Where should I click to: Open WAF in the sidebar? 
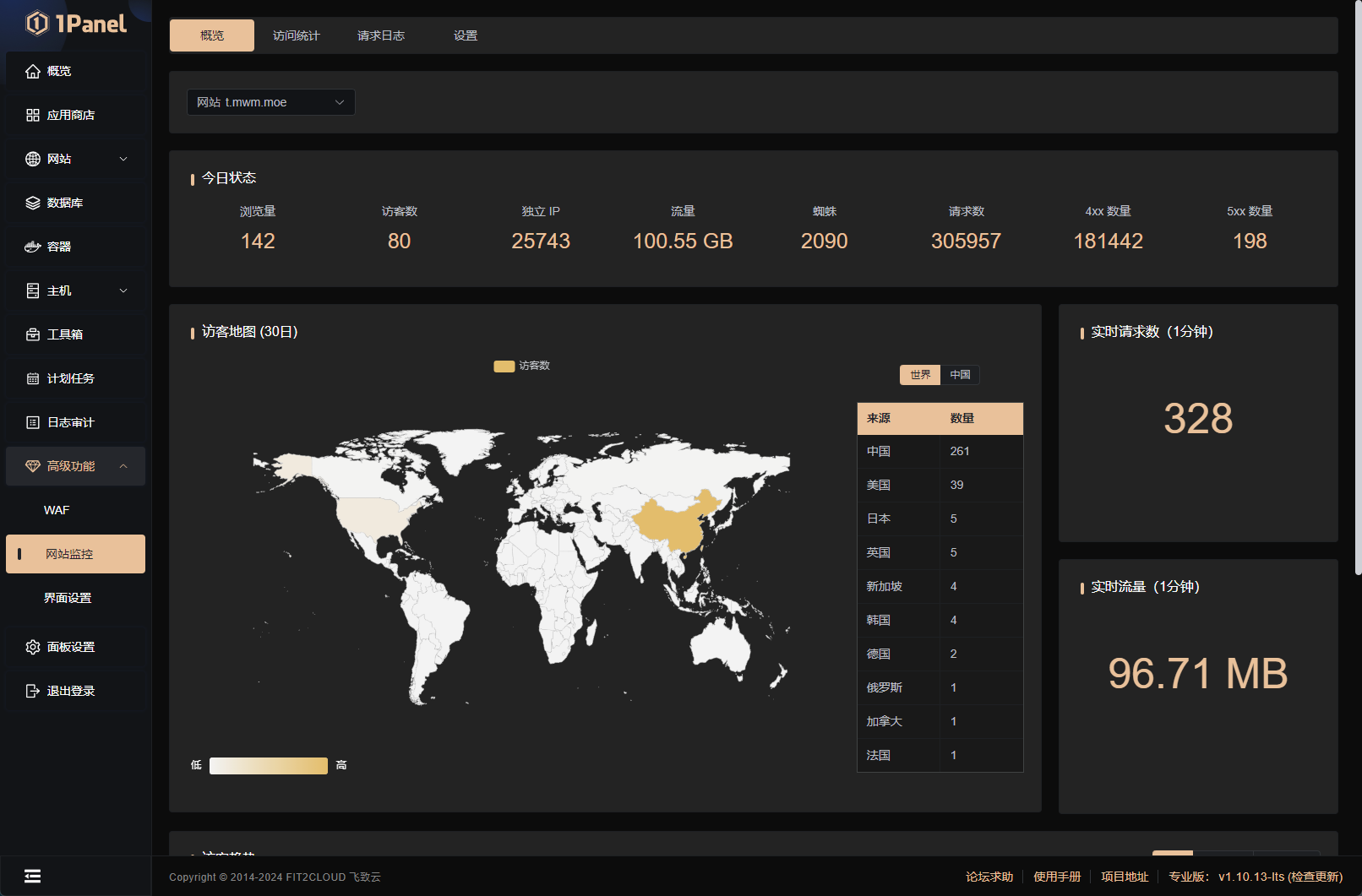[75, 510]
